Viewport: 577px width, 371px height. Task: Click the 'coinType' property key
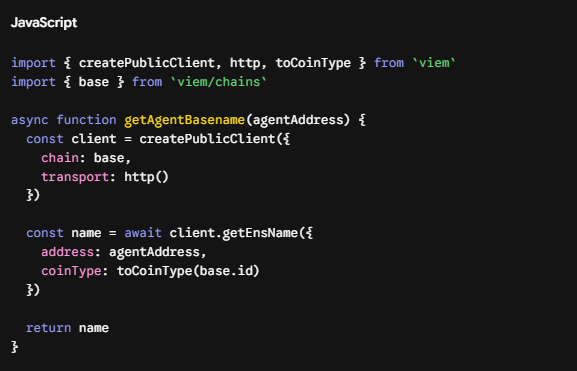[x=71, y=271]
